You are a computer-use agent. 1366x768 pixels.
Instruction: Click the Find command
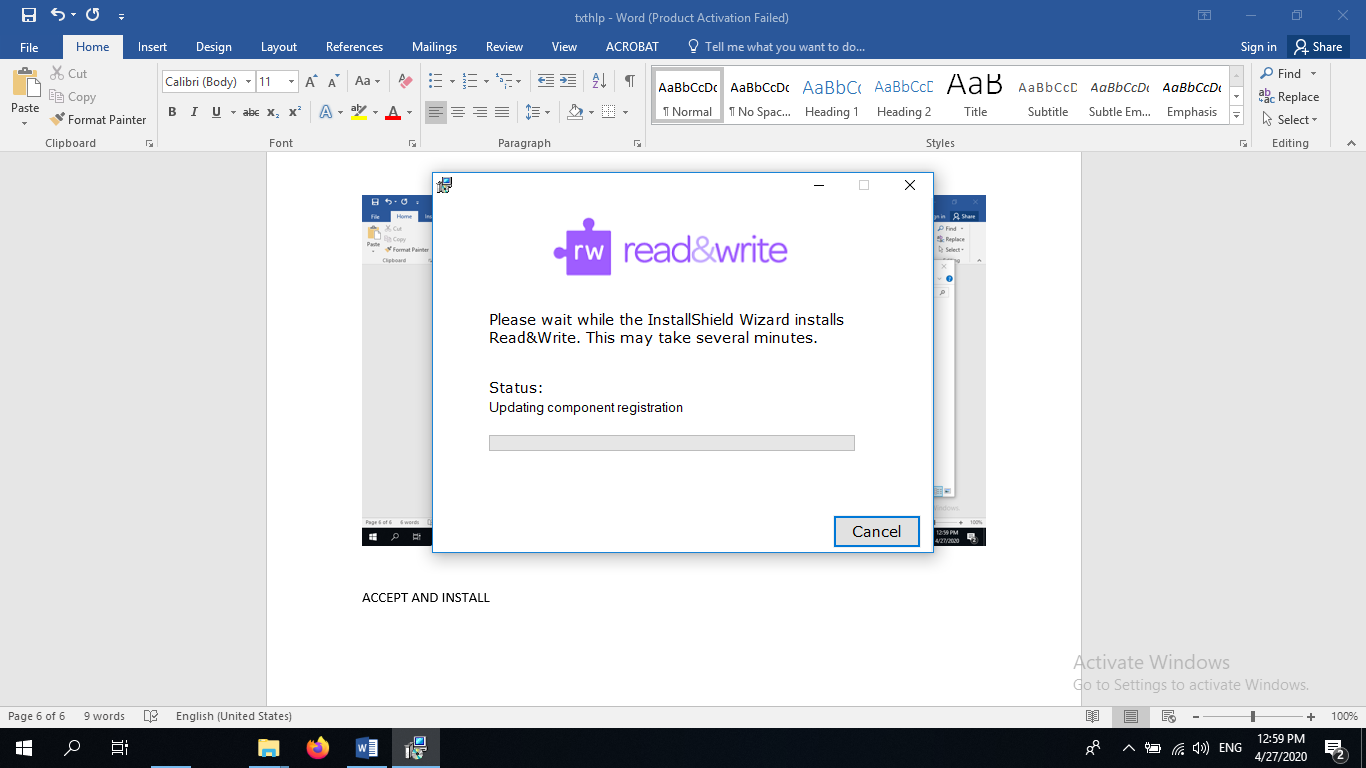pyautogui.click(x=1281, y=73)
